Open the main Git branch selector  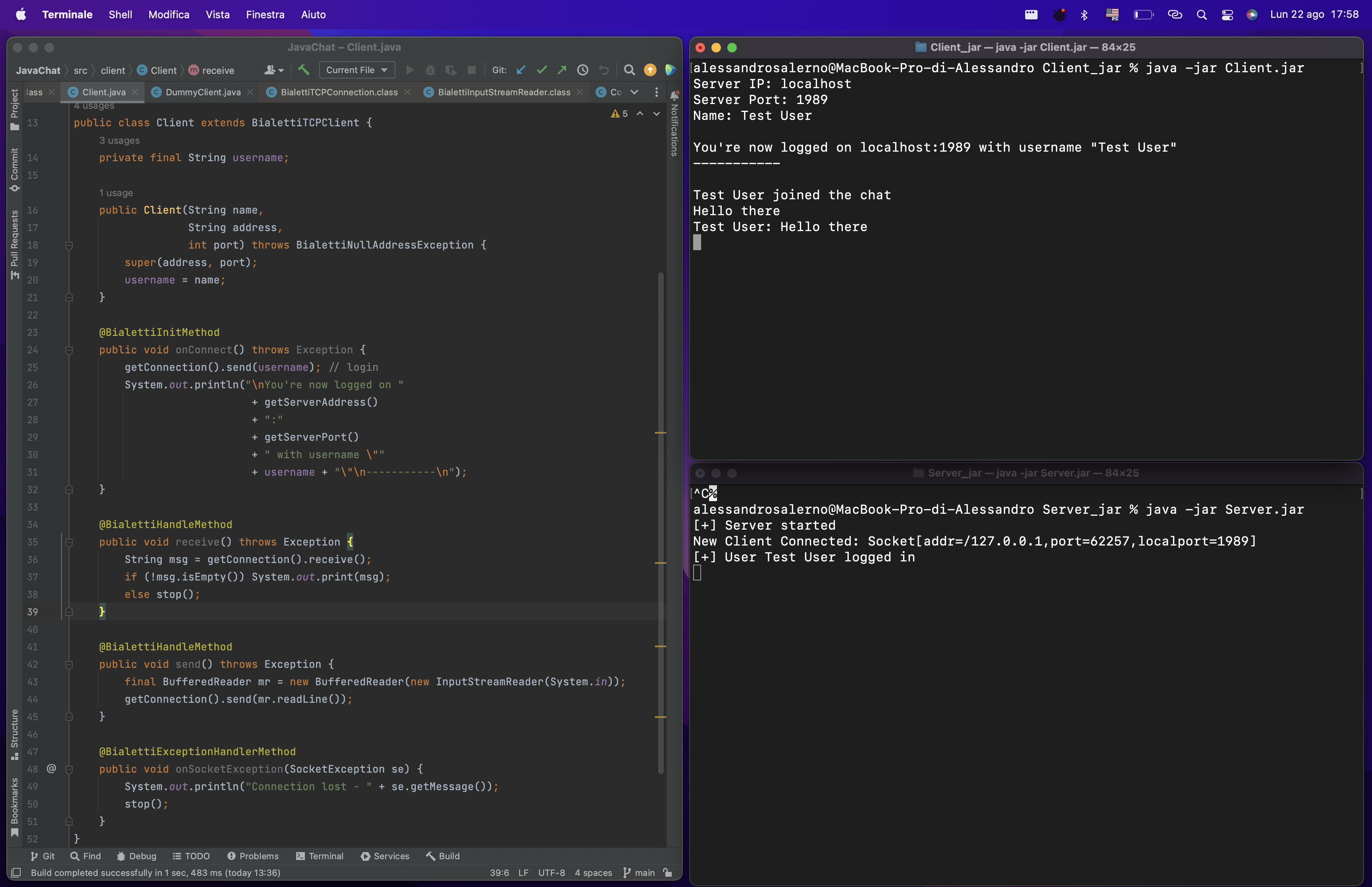(x=639, y=873)
